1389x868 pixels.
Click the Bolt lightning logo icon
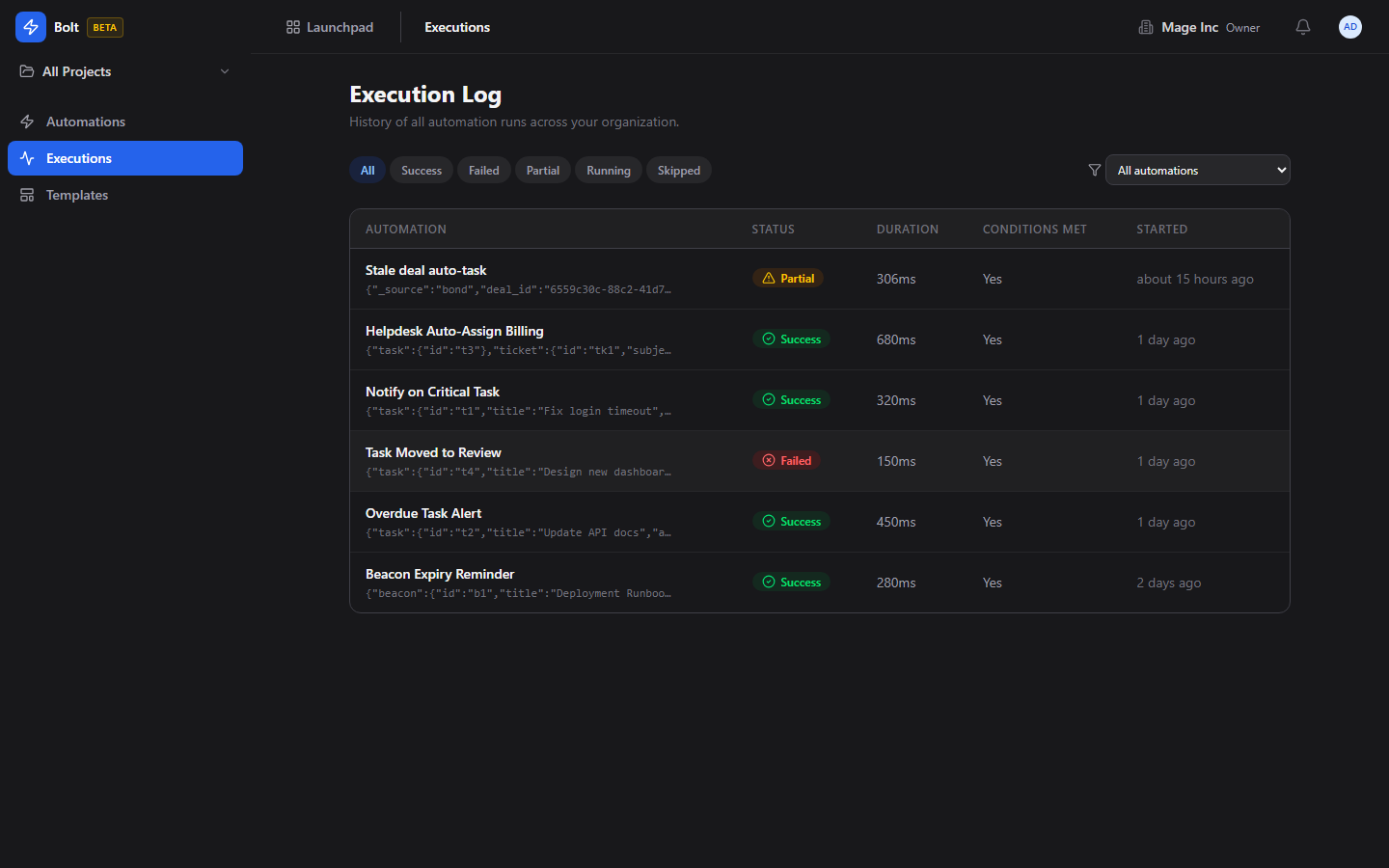pos(31,27)
